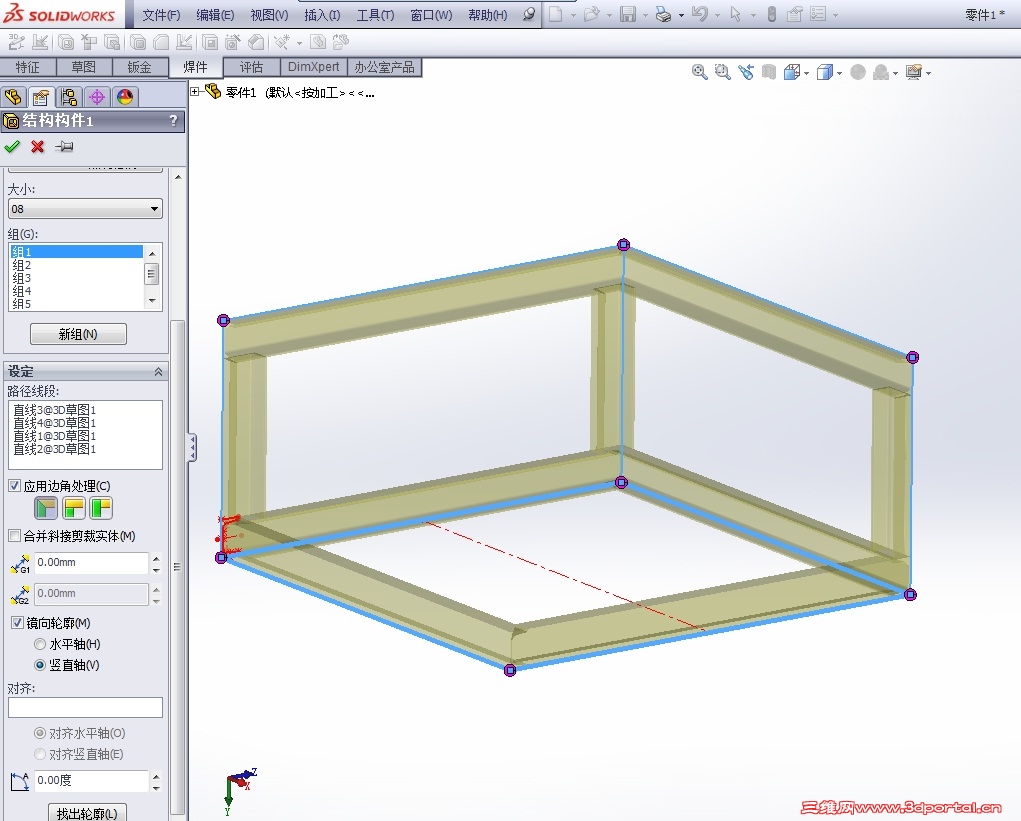Select 竖直轴 radio button
The height and width of the screenshot is (821, 1021).
40,665
